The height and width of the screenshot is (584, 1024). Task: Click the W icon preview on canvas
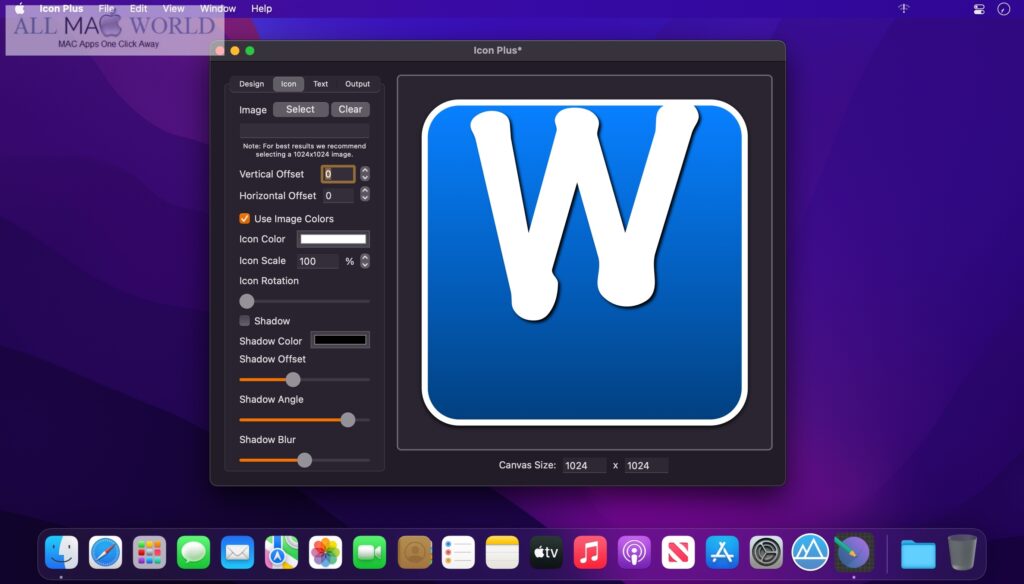pyautogui.click(x=584, y=262)
